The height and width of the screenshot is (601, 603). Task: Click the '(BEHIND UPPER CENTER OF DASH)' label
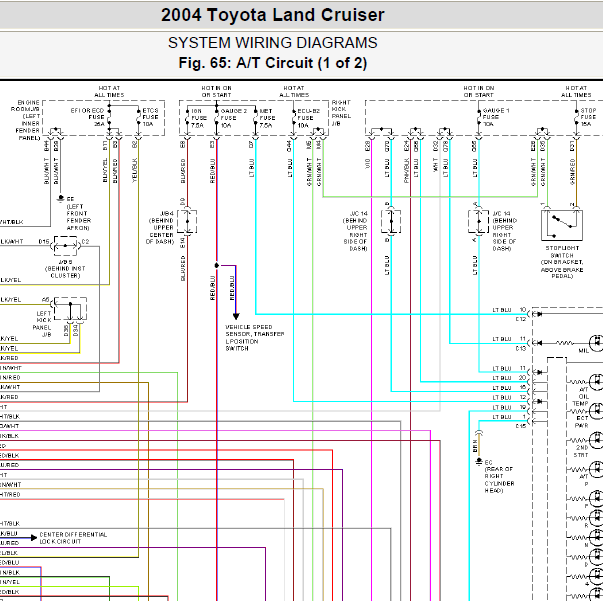[x=160, y=231]
